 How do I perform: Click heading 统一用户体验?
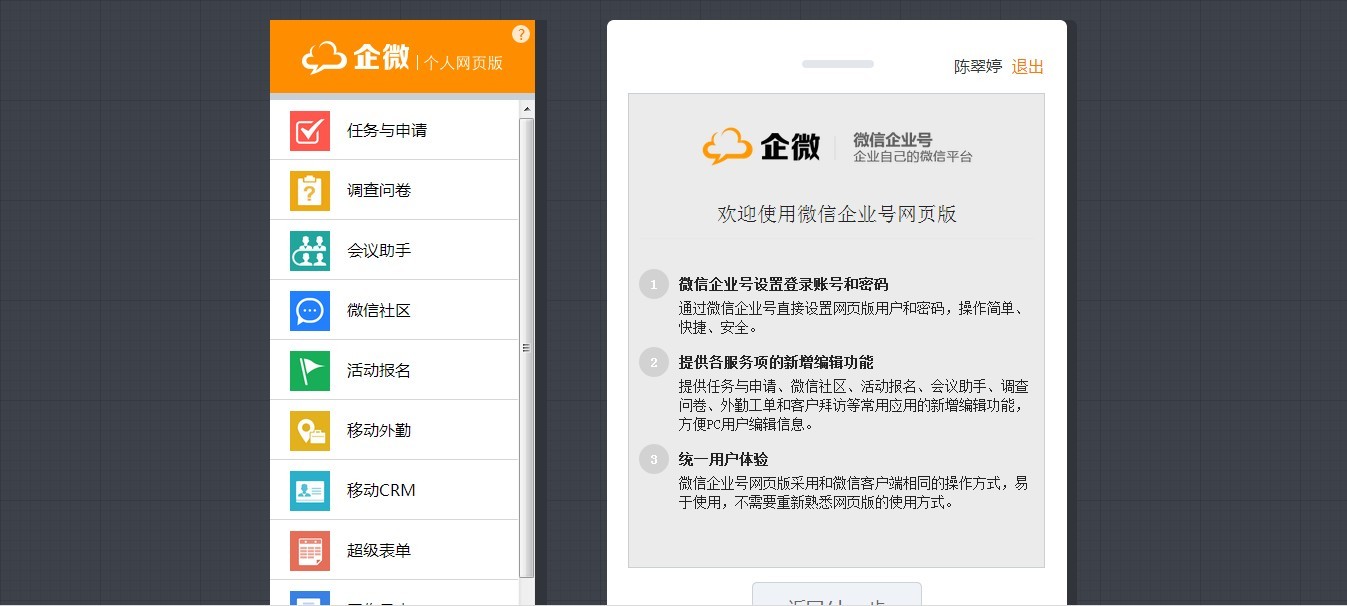(723, 459)
